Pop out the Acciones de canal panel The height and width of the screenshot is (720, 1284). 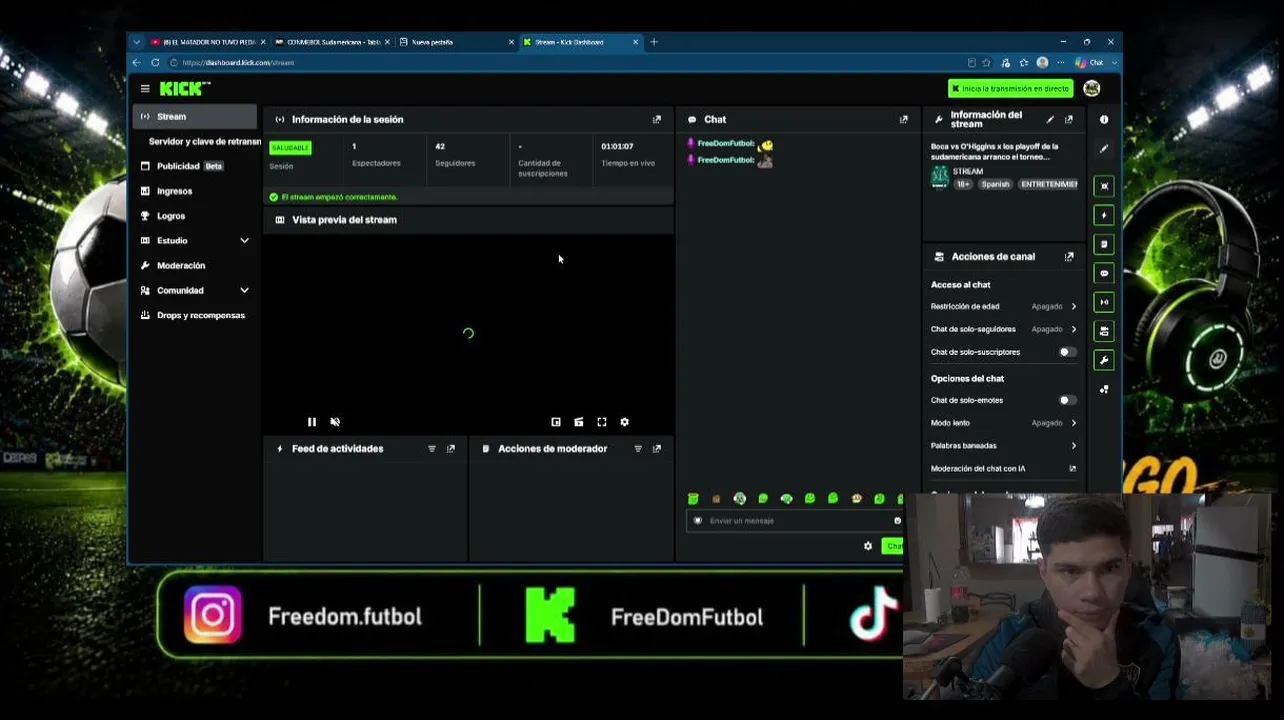(1069, 257)
